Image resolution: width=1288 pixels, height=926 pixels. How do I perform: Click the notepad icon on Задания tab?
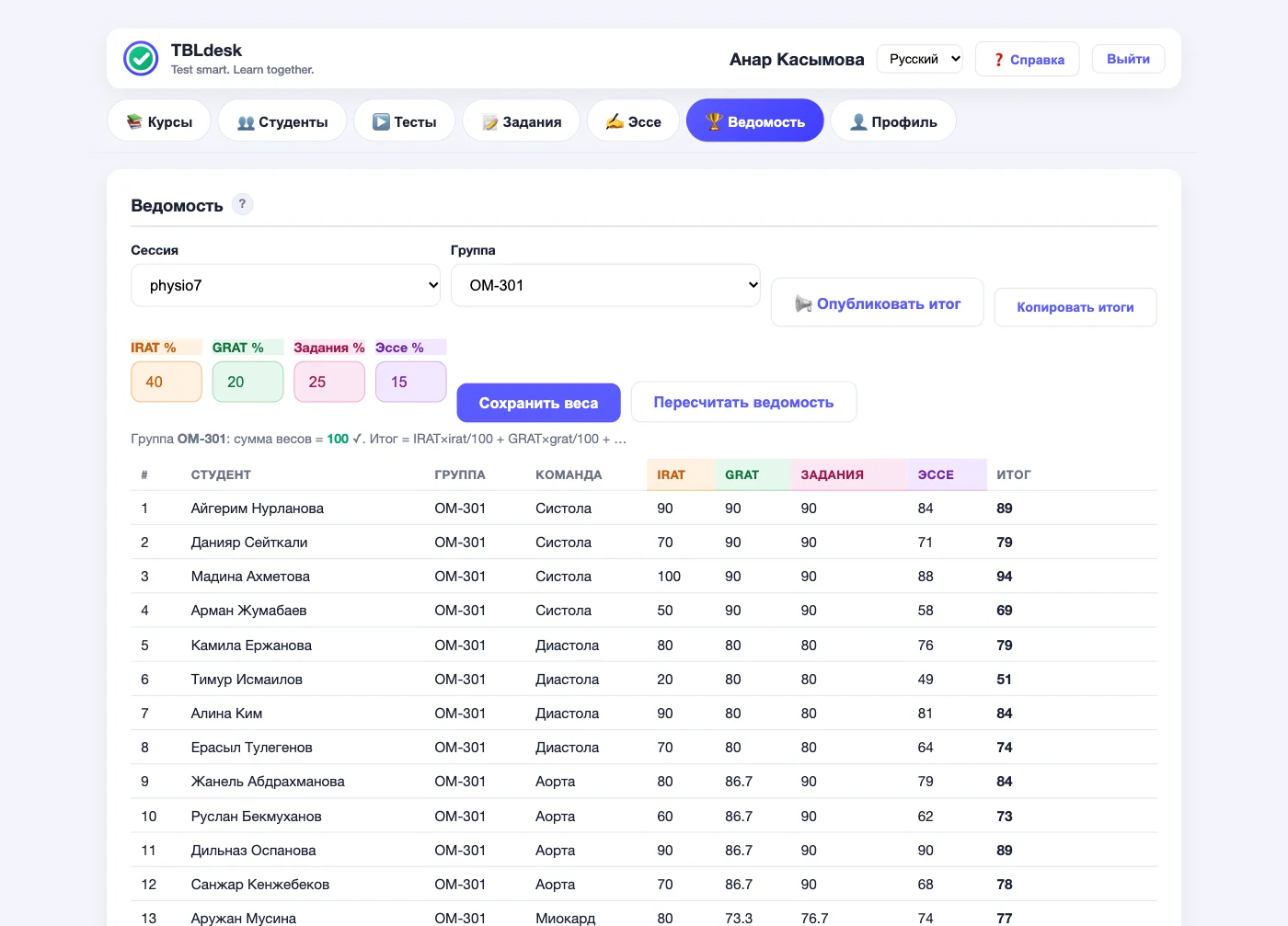[x=490, y=122]
